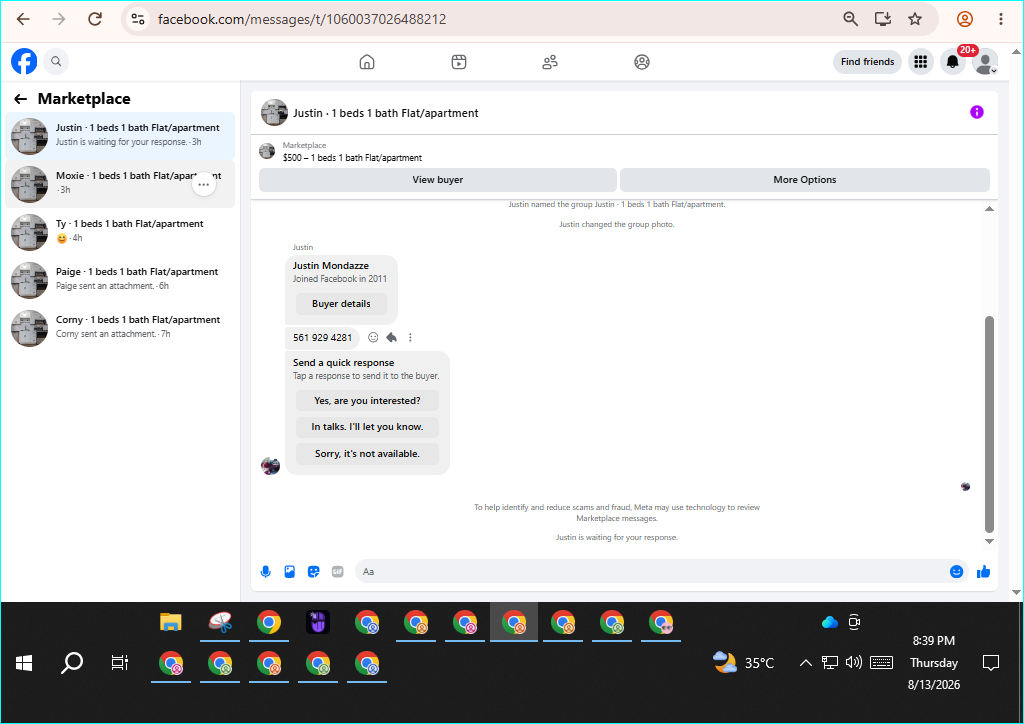The image size is (1024, 724).
Task: Send a thumbs-up like
Action: (x=984, y=572)
